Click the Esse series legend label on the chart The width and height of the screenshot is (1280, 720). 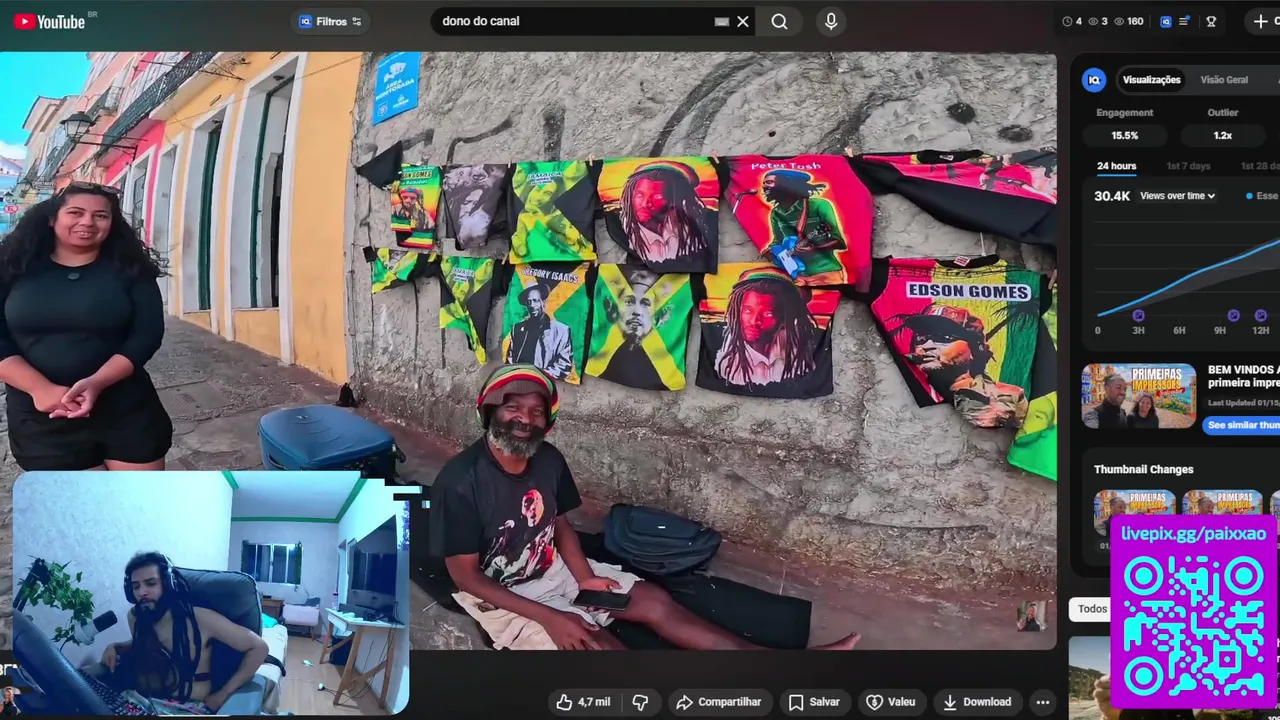click(x=1262, y=196)
